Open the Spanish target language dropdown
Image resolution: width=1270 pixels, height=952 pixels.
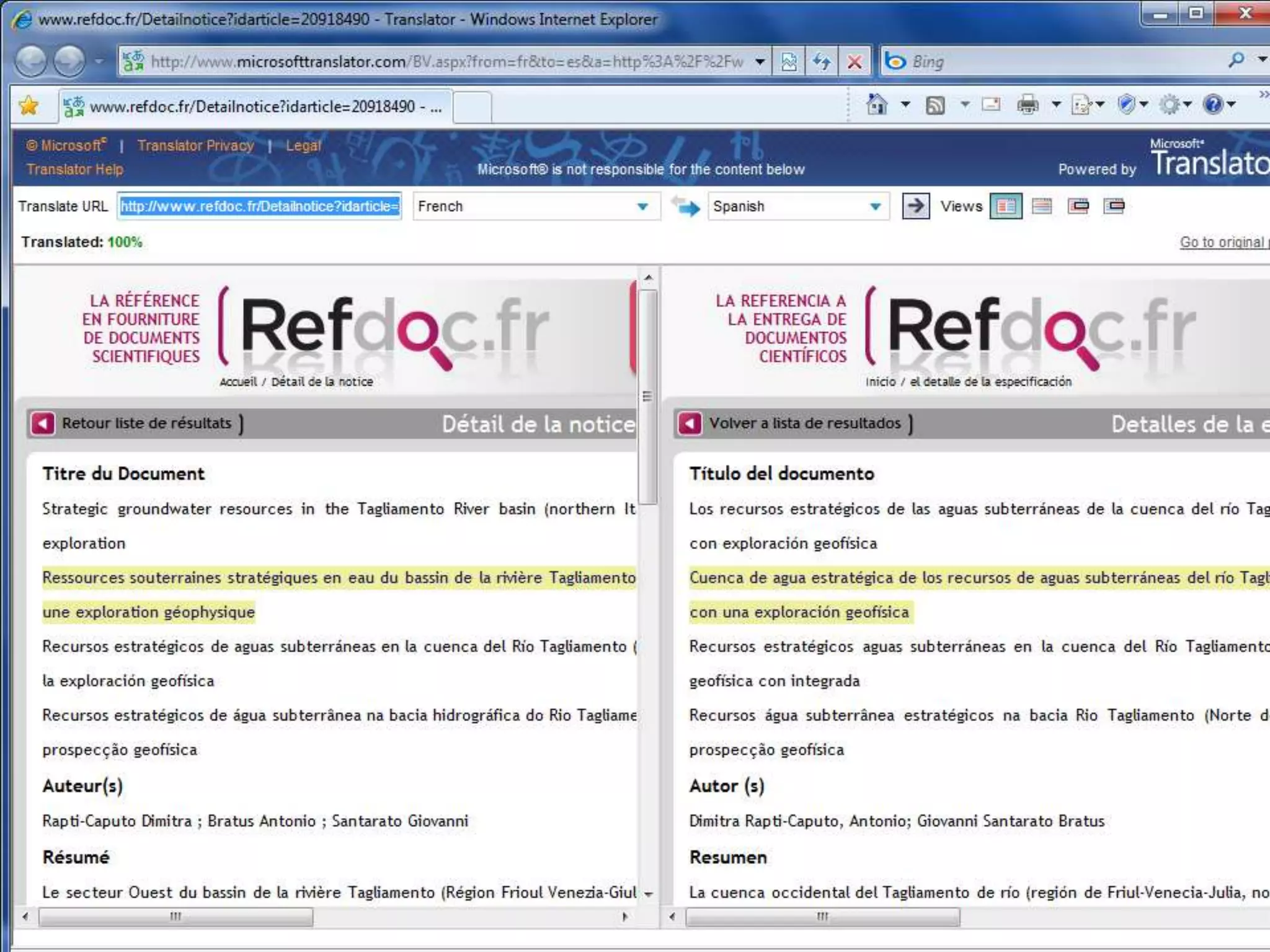tap(797, 206)
